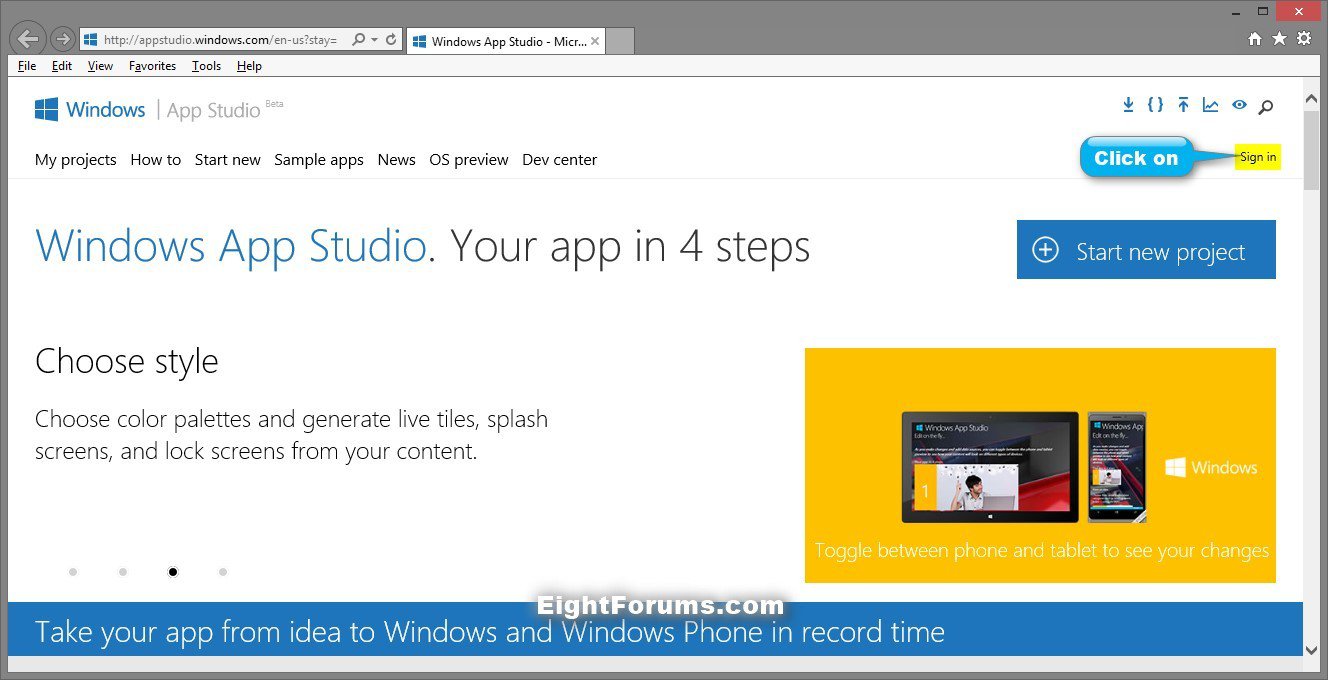Click the vertical scrollbar thumb
Viewport: 1328px width, 680px height.
1312,150
